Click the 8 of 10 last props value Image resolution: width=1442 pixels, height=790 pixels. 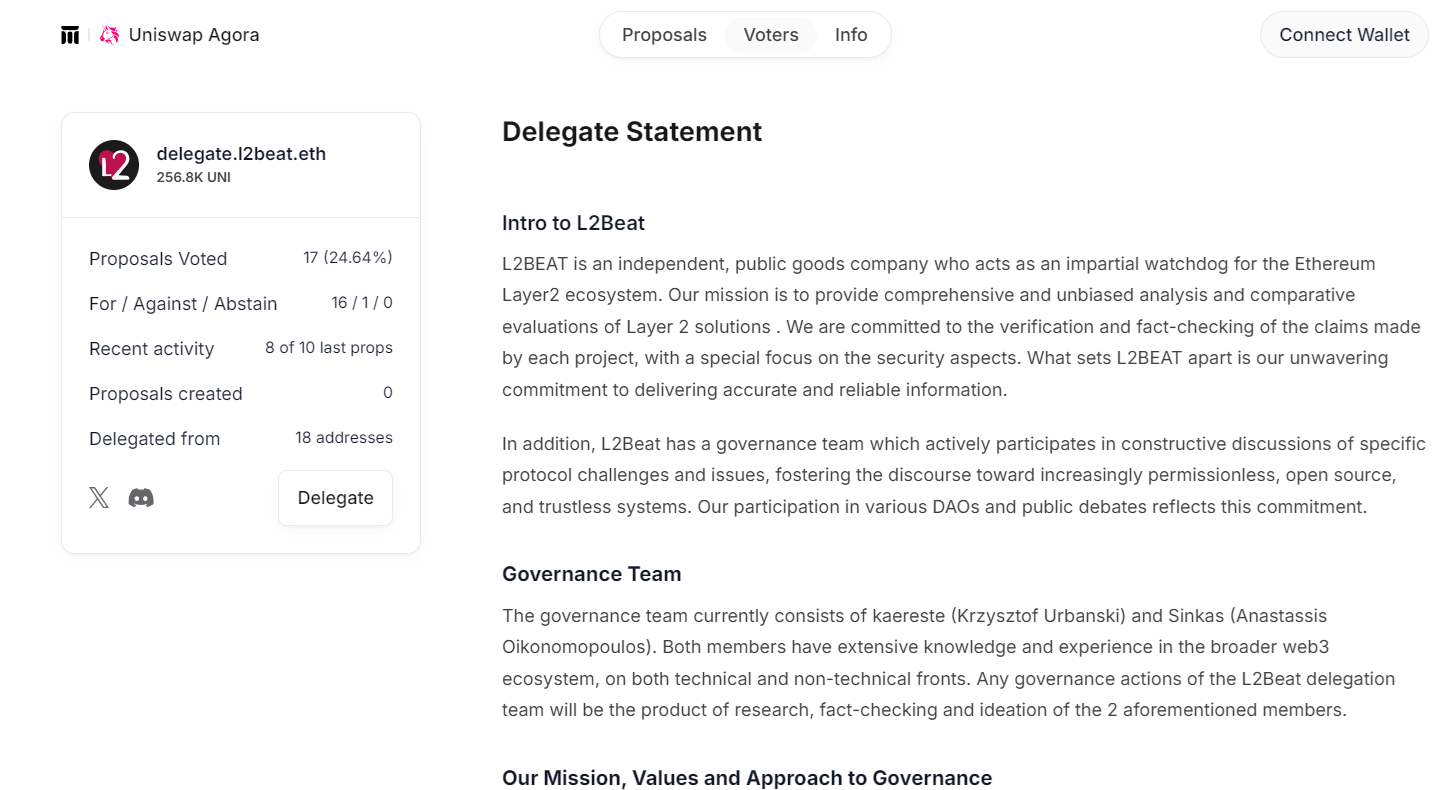tap(328, 348)
